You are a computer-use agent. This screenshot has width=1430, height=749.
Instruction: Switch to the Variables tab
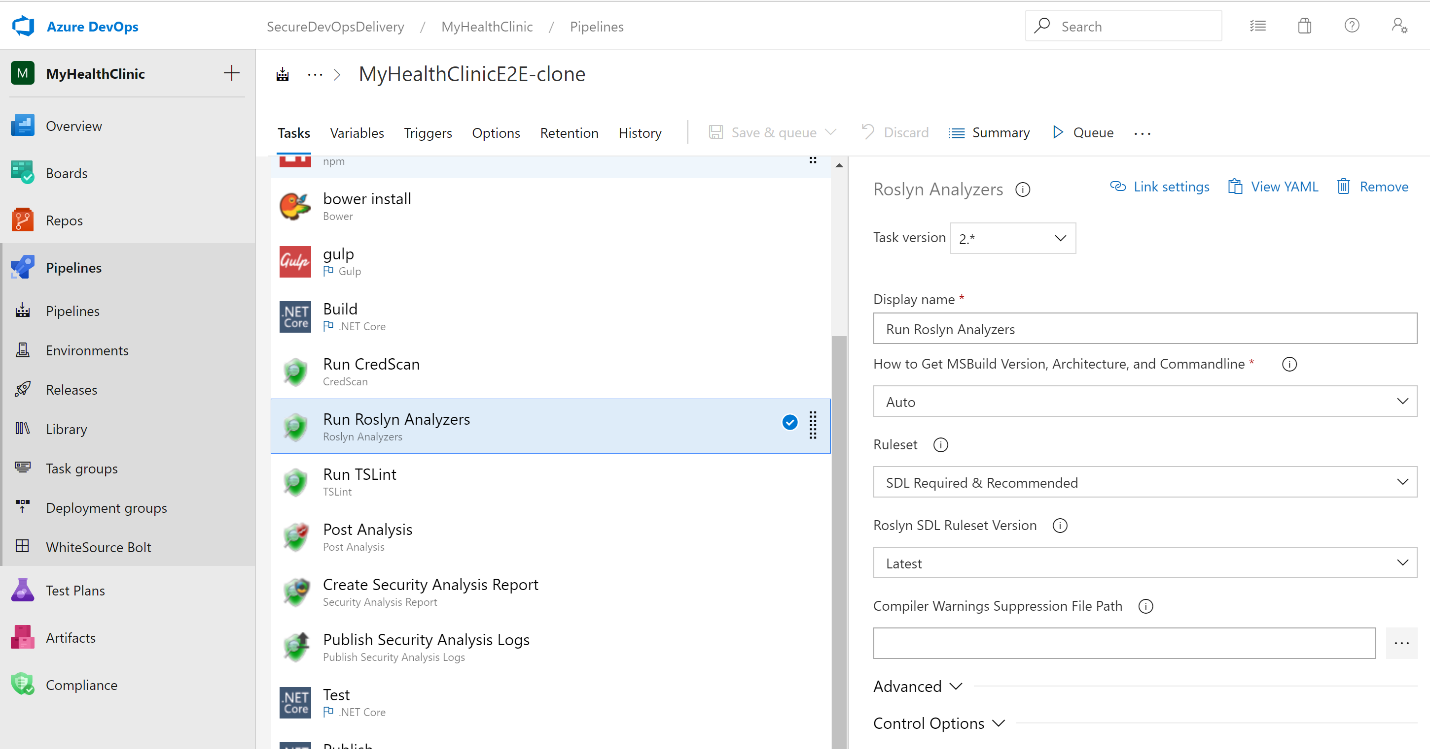point(357,133)
